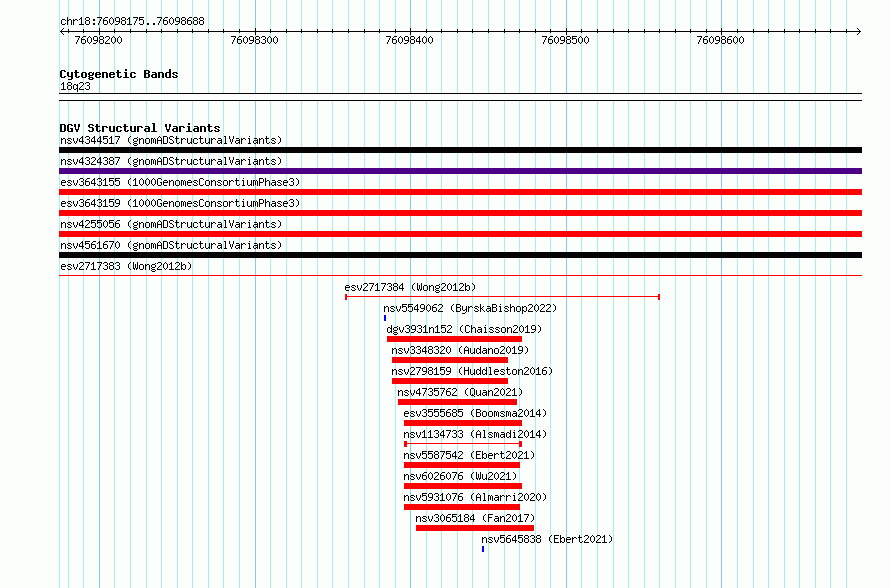890x588 pixels.
Task: Open the nsv4561670 gnomAD variant label
Action: tap(171, 245)
